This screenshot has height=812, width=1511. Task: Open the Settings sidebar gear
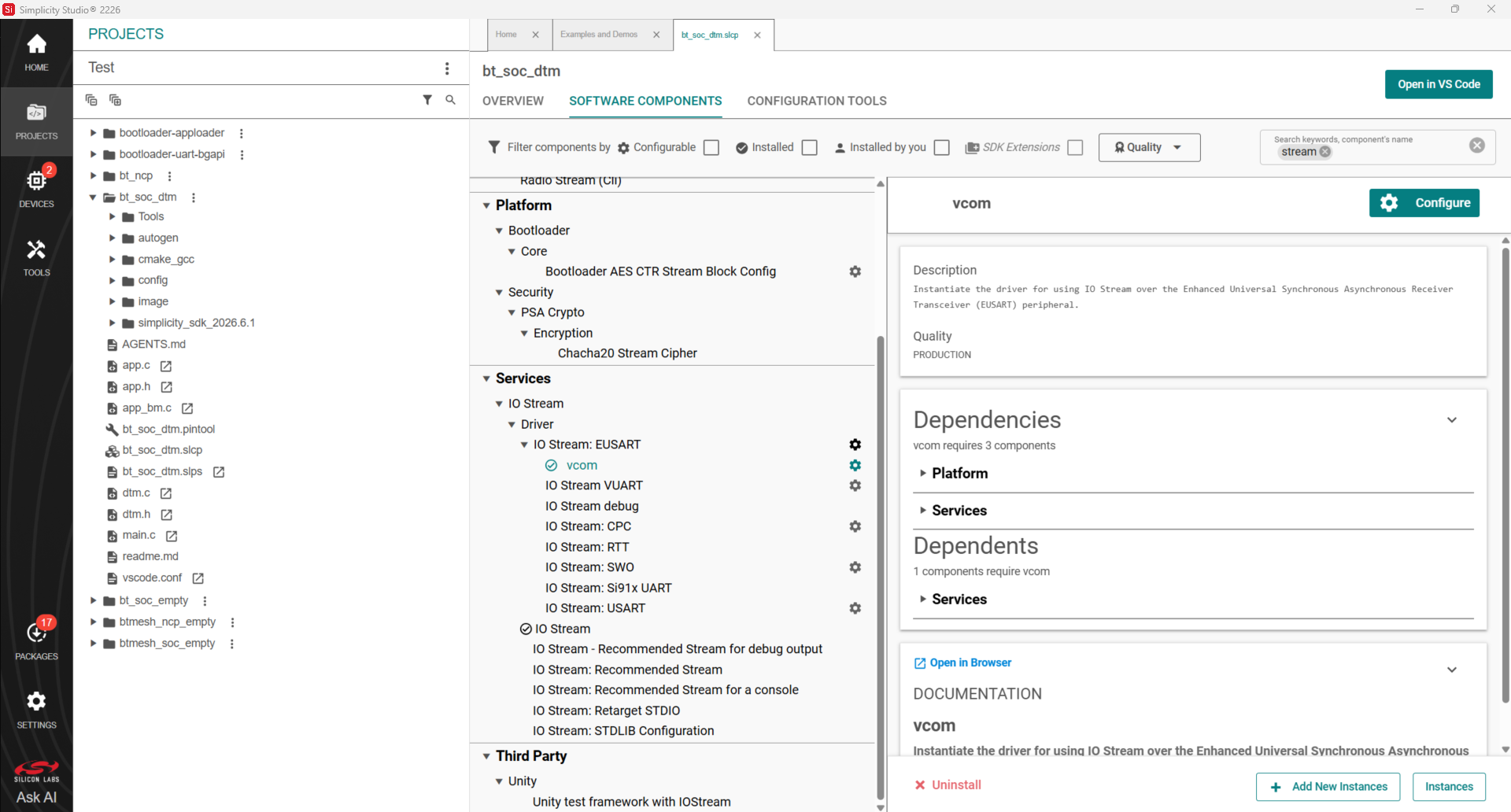click(36, 709)
